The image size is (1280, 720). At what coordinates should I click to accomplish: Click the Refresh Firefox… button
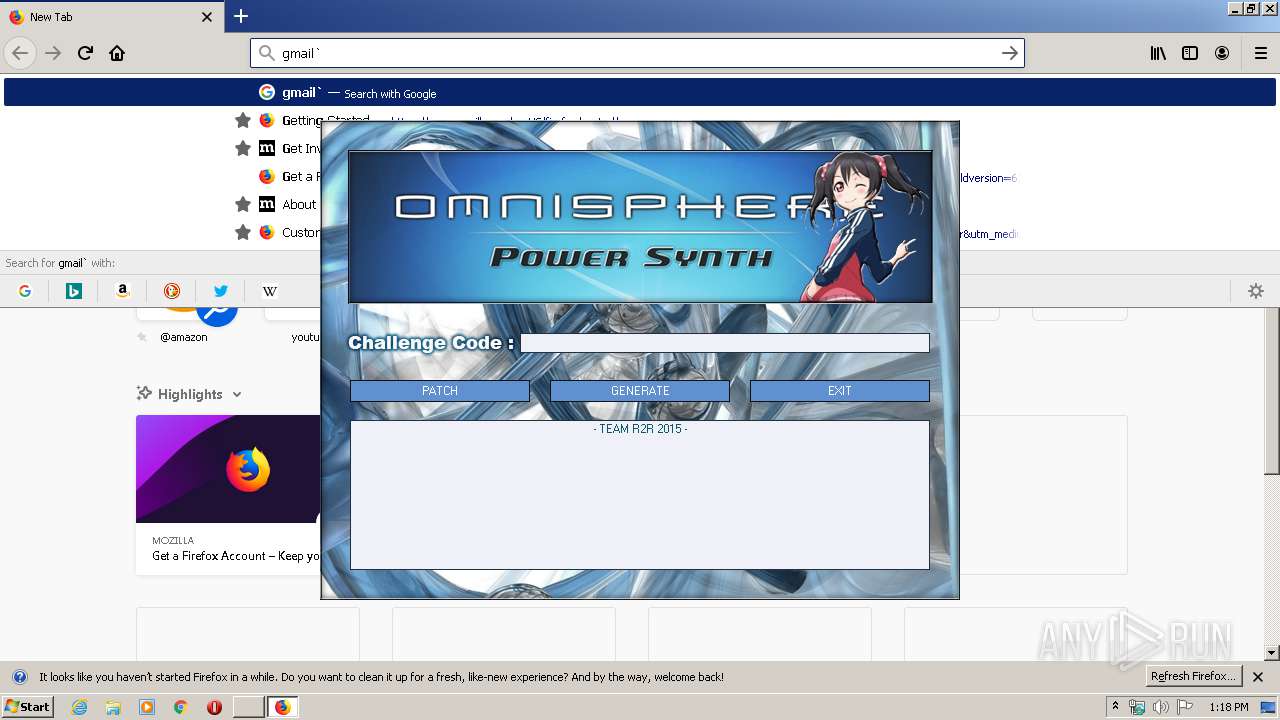click(1192, 676)
